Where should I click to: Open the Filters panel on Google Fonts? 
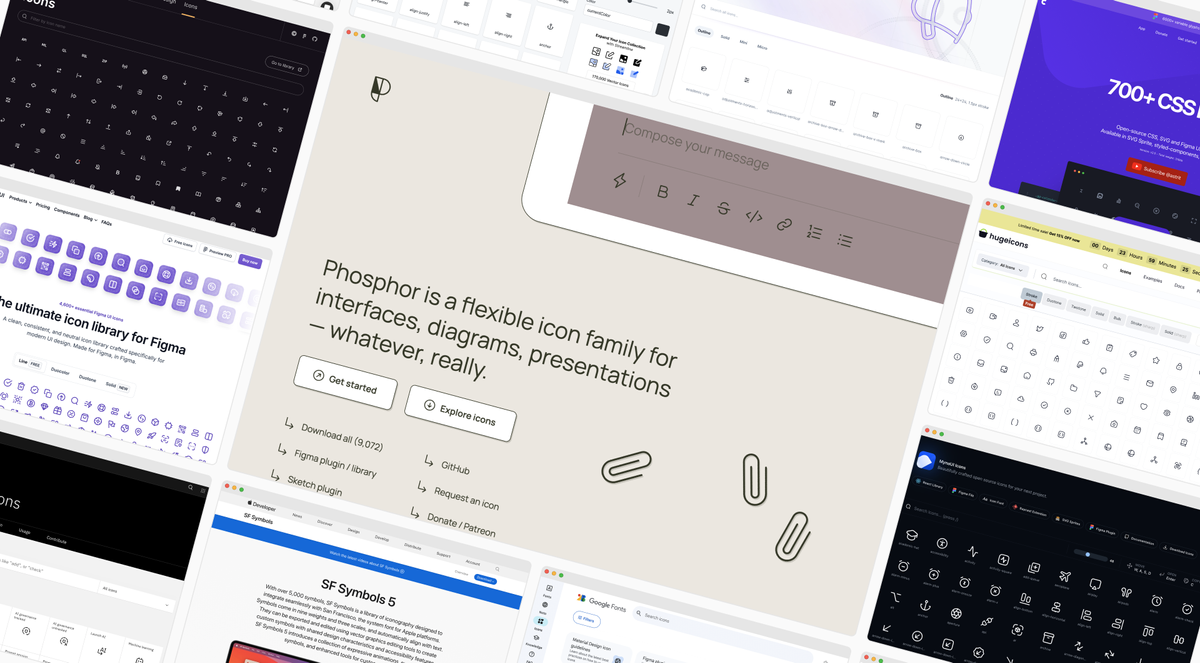pos(586,620)
